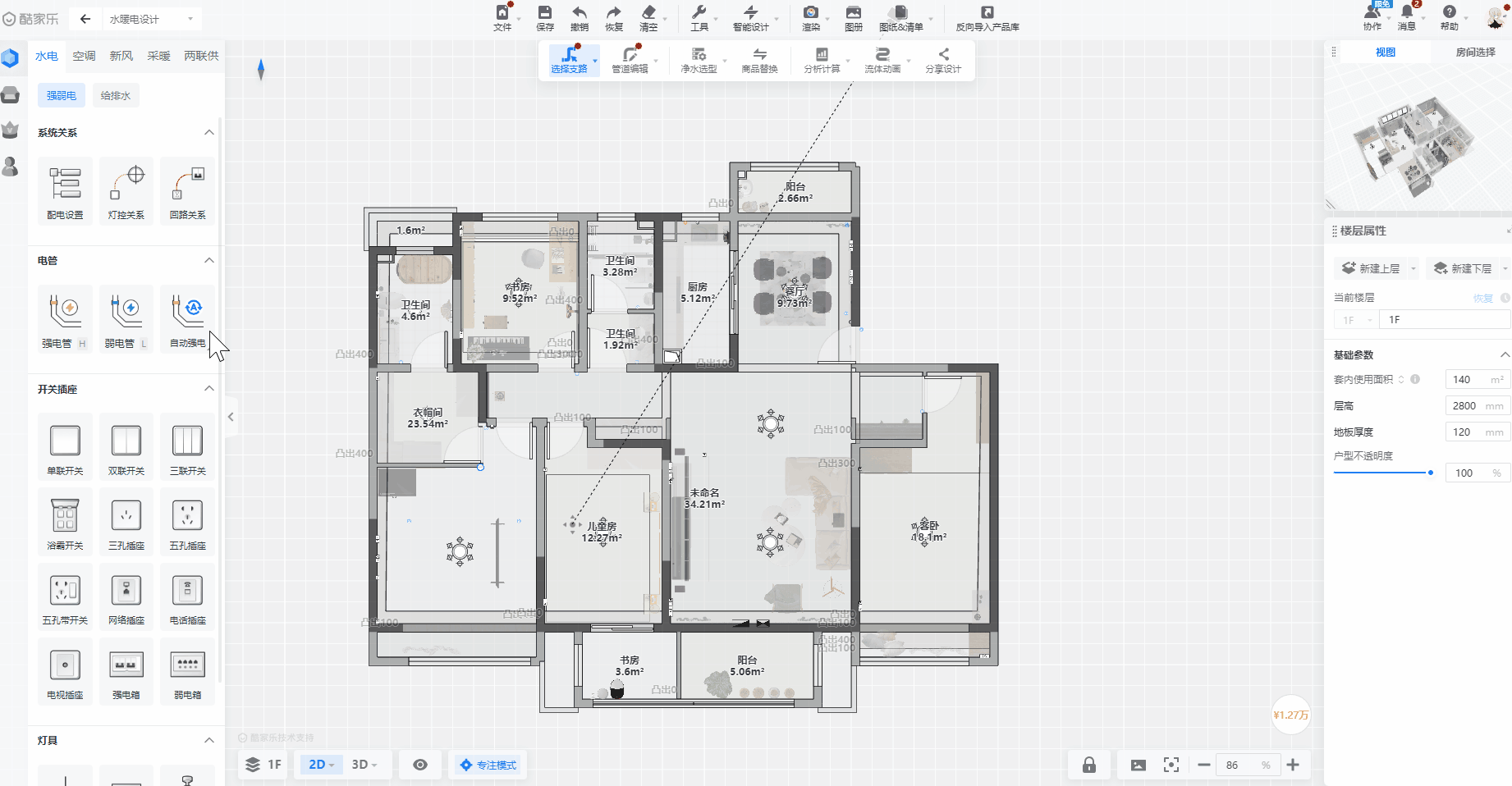Select the 弱电管 conduit tool
This screenshot has height=786, width=1512.
(x=126, y=313)
